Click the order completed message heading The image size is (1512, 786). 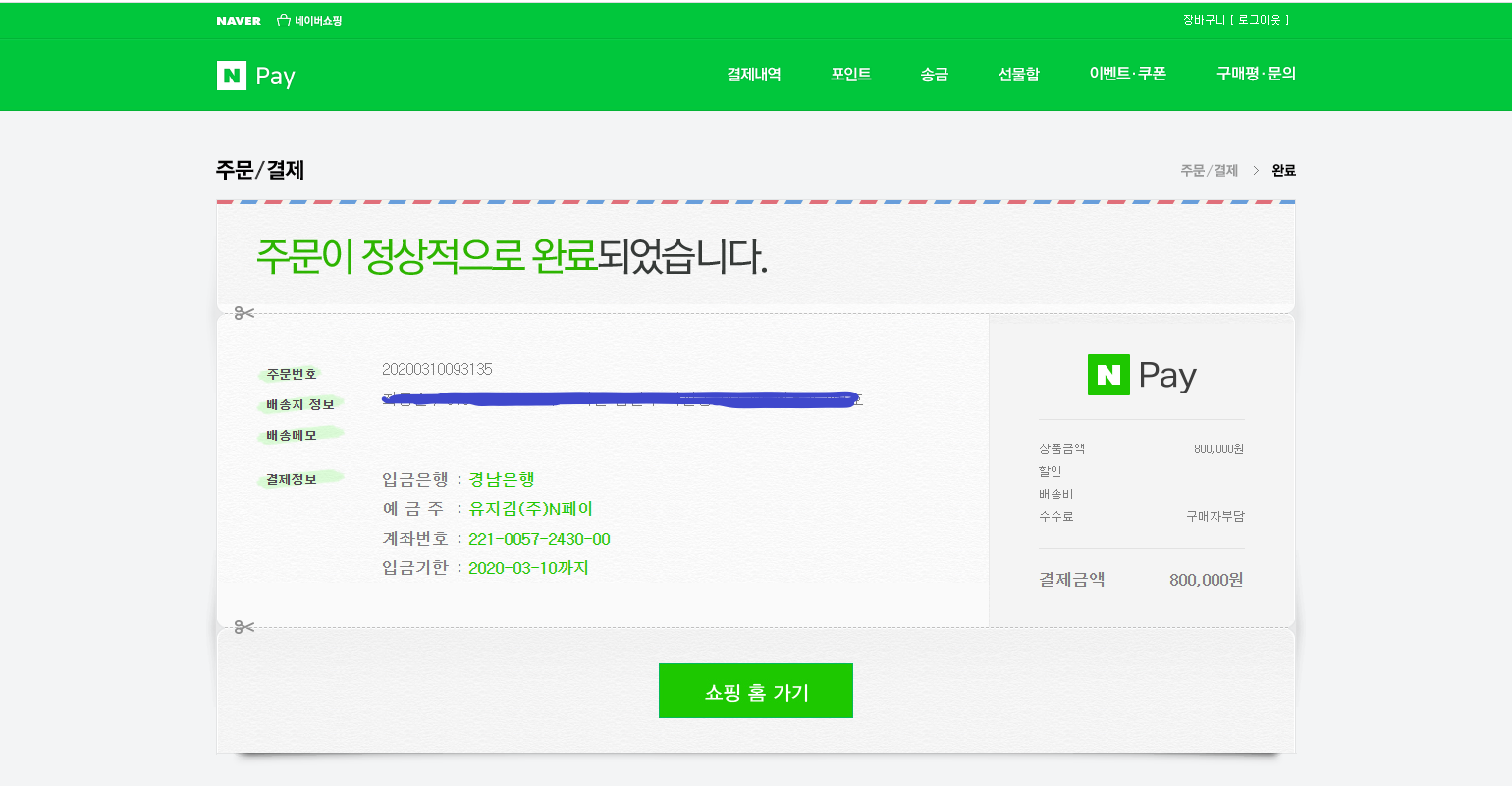[x=512, y=256]
